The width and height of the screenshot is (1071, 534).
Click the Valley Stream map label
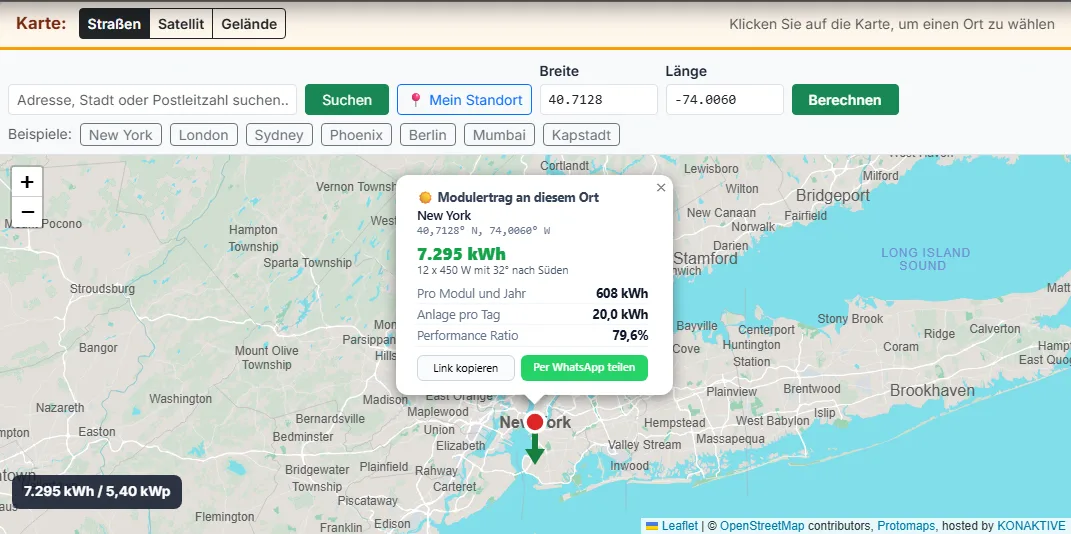(645, 445)
